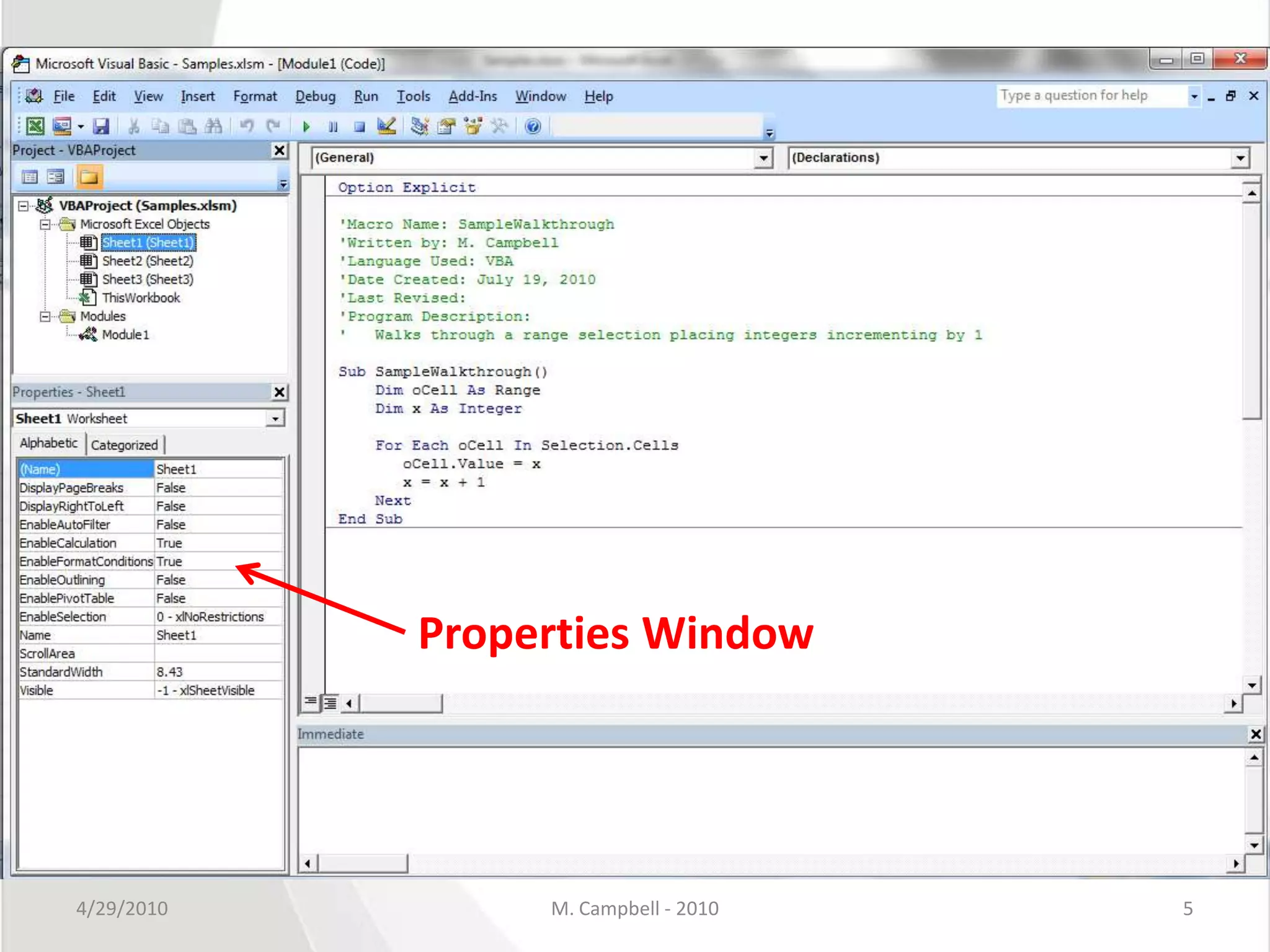Viewport: 1270px width, 952px height.
Task: Open the Debug menu
Action: [x=315, y=97]
